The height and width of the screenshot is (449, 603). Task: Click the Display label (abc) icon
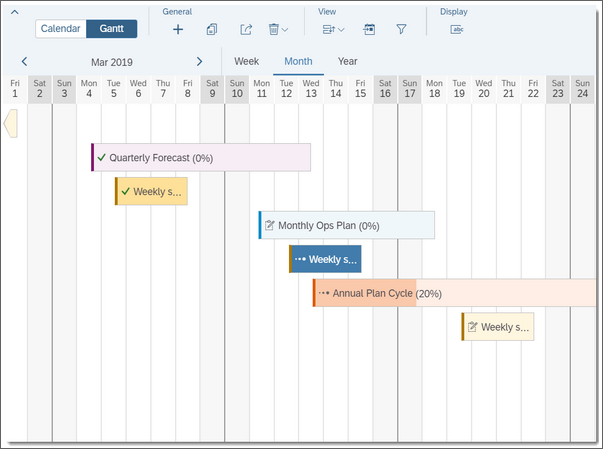(x=457, y=30)
